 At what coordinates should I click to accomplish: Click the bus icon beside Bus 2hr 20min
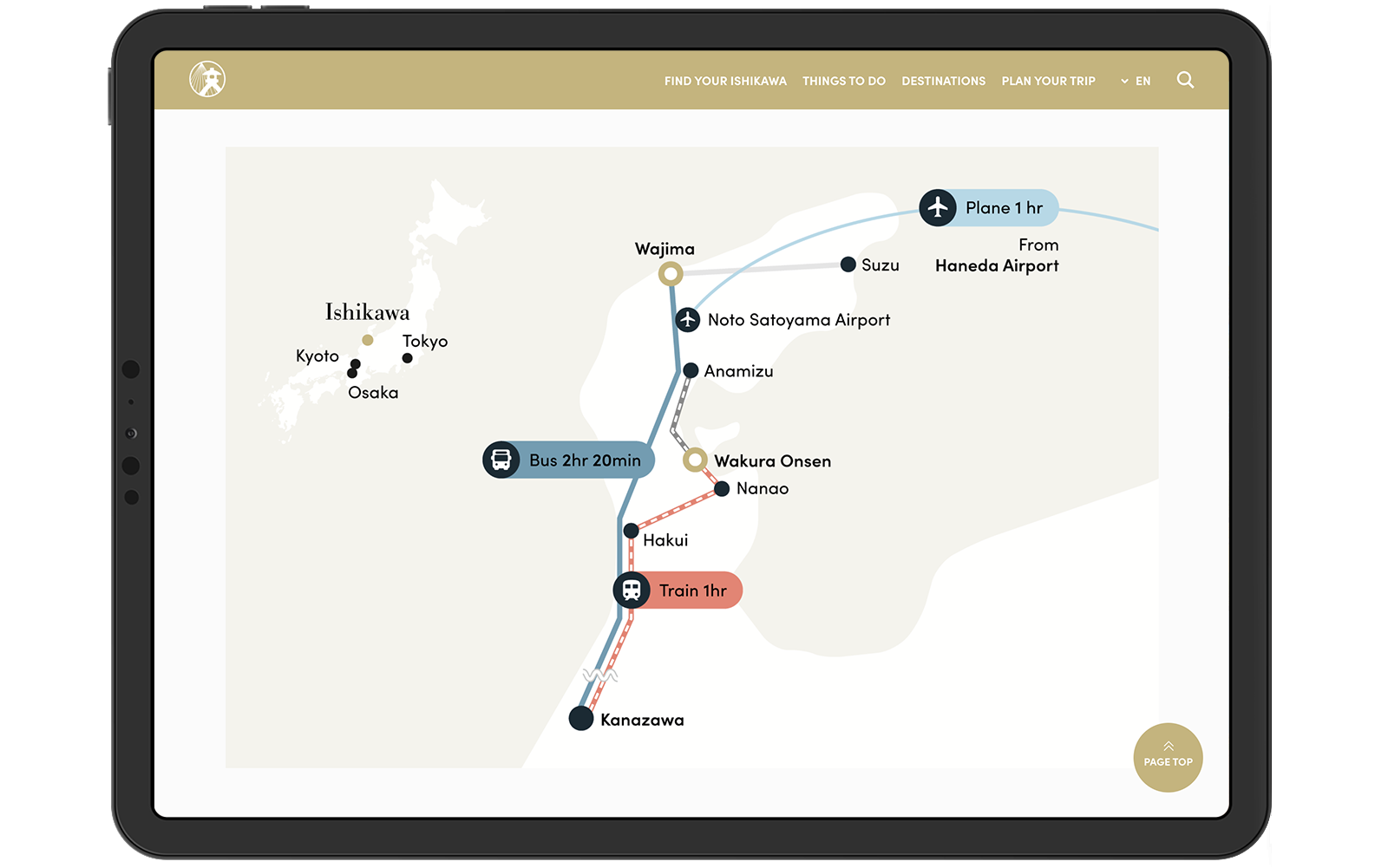501,460
